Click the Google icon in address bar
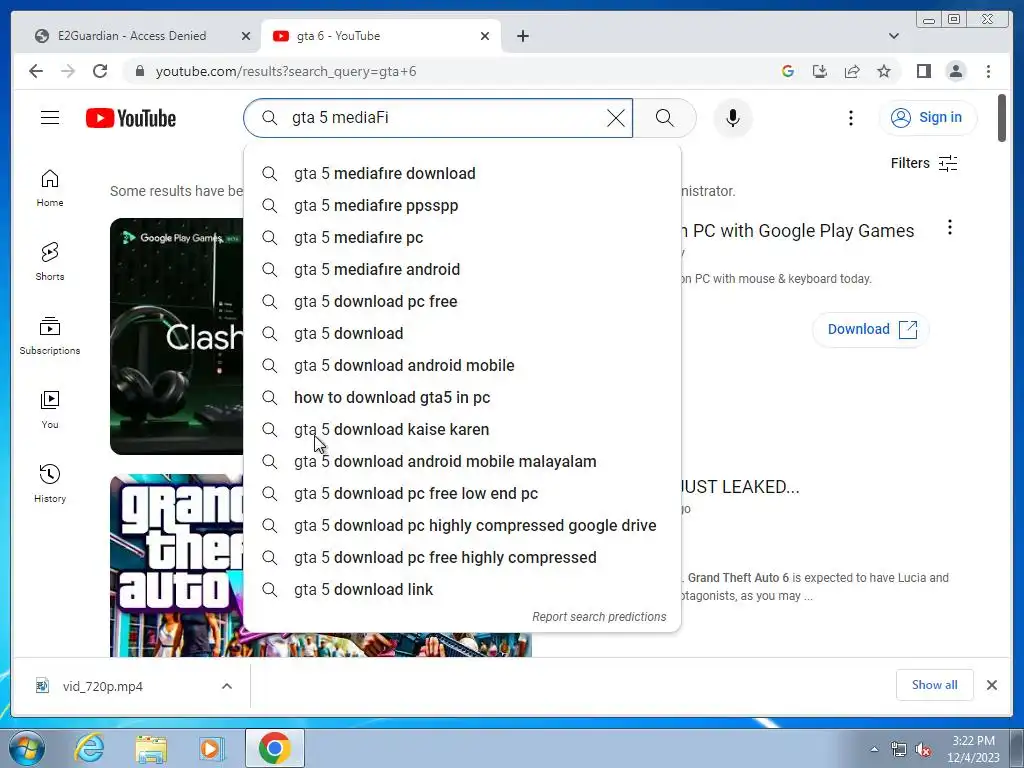Screen dimensions: 1024x768 coord(788,71)
